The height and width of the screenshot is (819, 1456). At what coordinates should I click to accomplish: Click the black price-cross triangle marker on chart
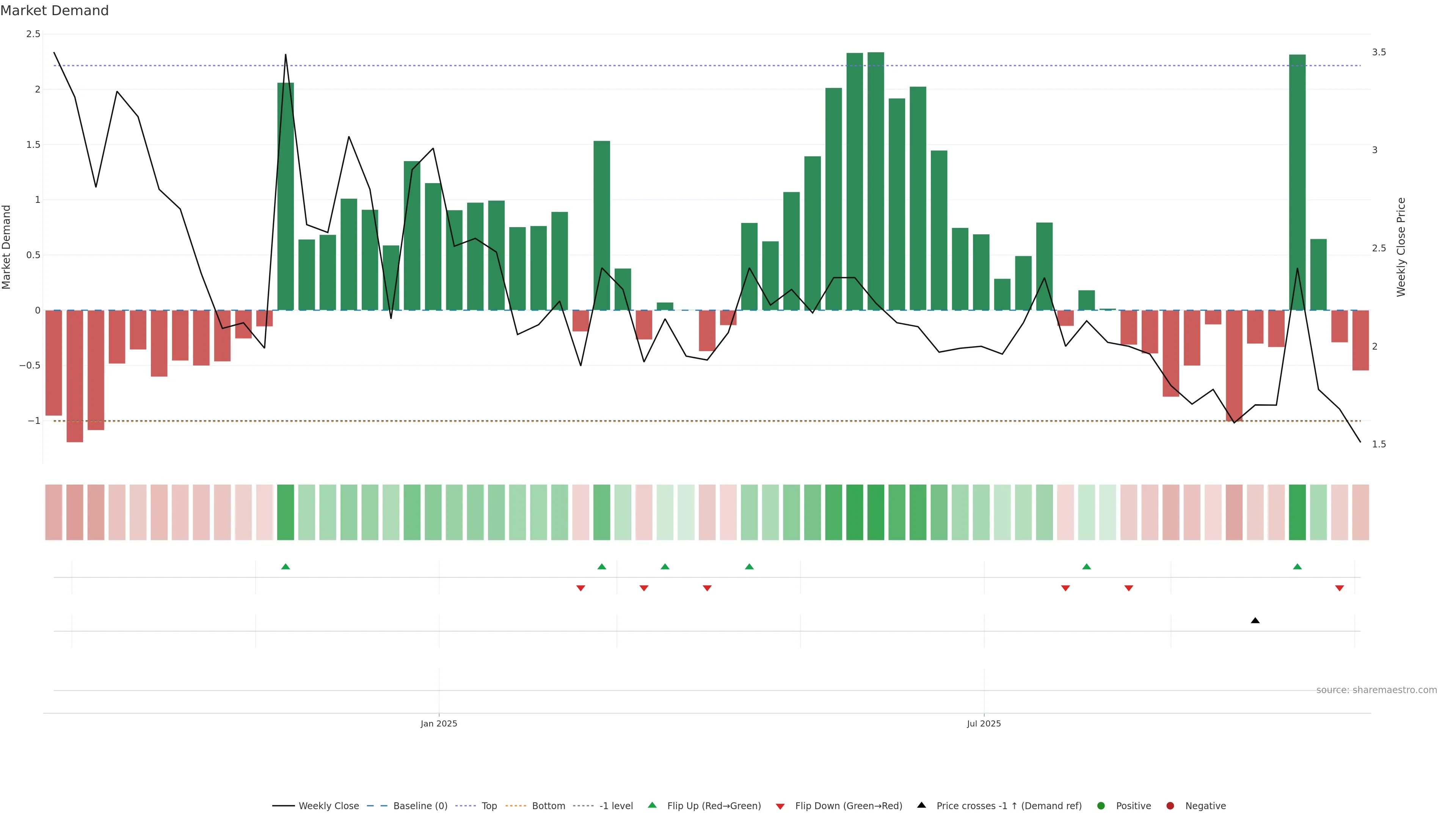pyautogui.click(x=1255, y=621)
